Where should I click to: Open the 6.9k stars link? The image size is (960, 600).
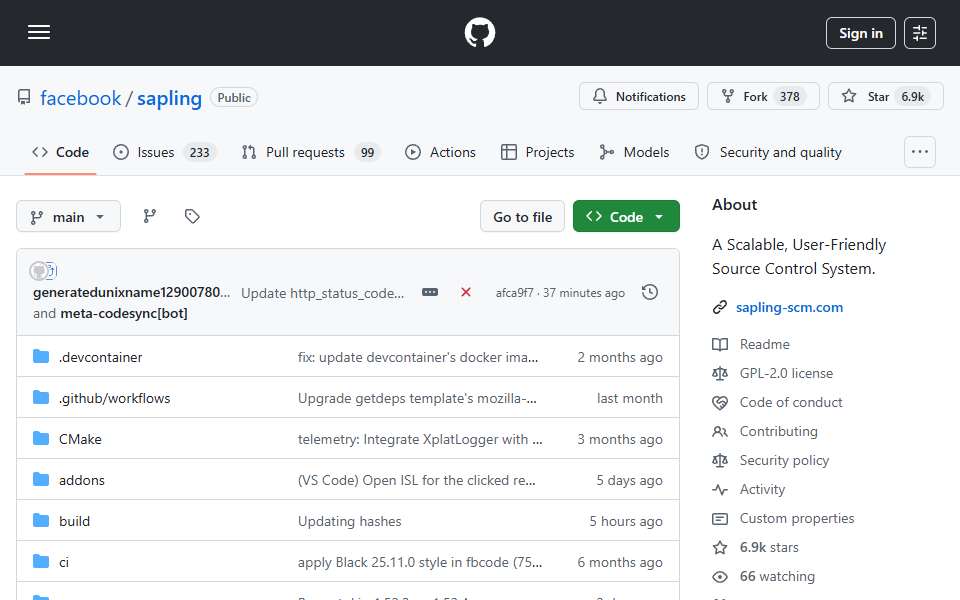point(769,547)
